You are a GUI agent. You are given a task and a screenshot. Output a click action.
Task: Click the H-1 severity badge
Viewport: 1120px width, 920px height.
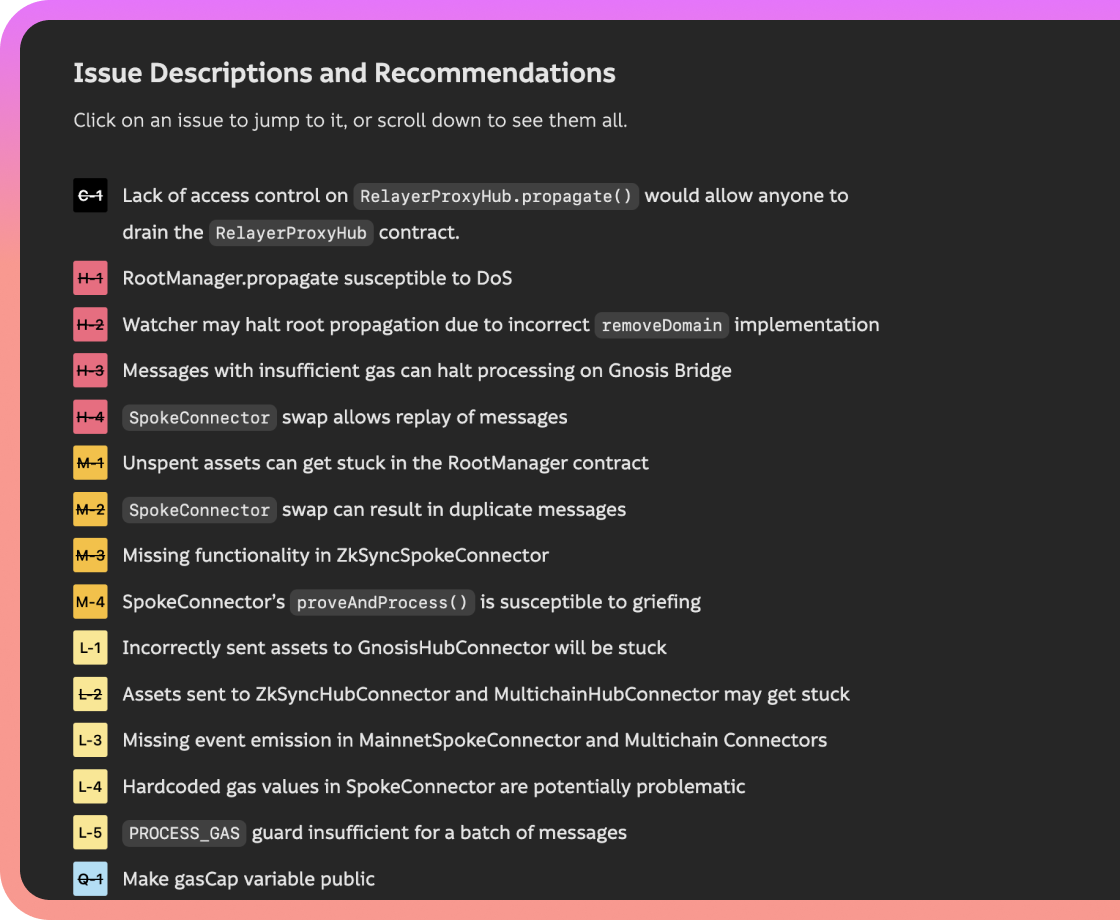(x=90, y=278)
